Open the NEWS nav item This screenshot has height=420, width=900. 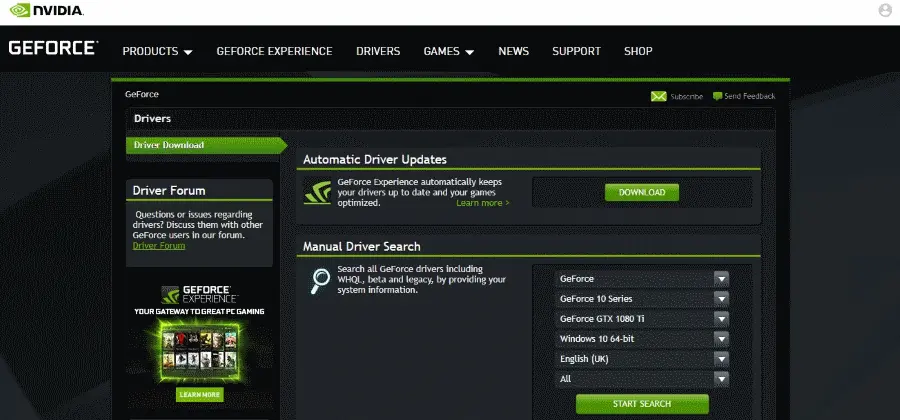tap(514, 51)
